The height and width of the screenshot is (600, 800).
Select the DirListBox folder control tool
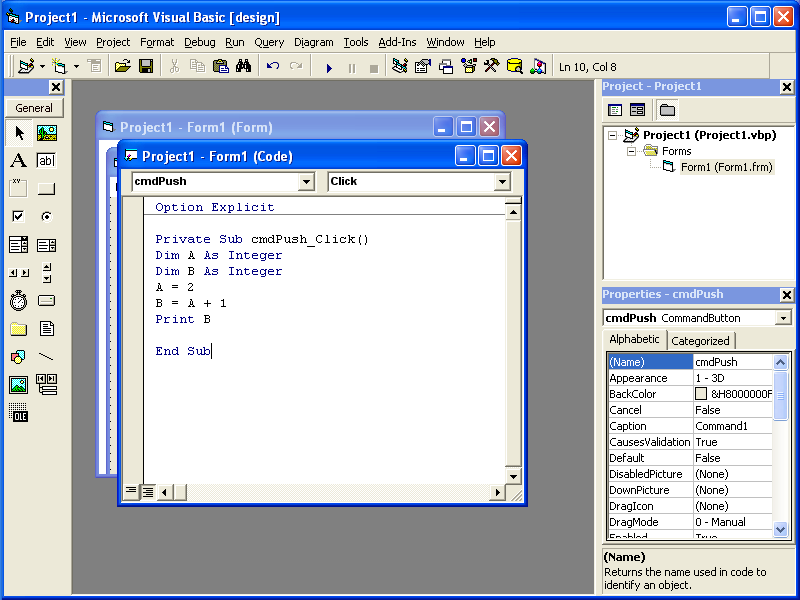19,329
